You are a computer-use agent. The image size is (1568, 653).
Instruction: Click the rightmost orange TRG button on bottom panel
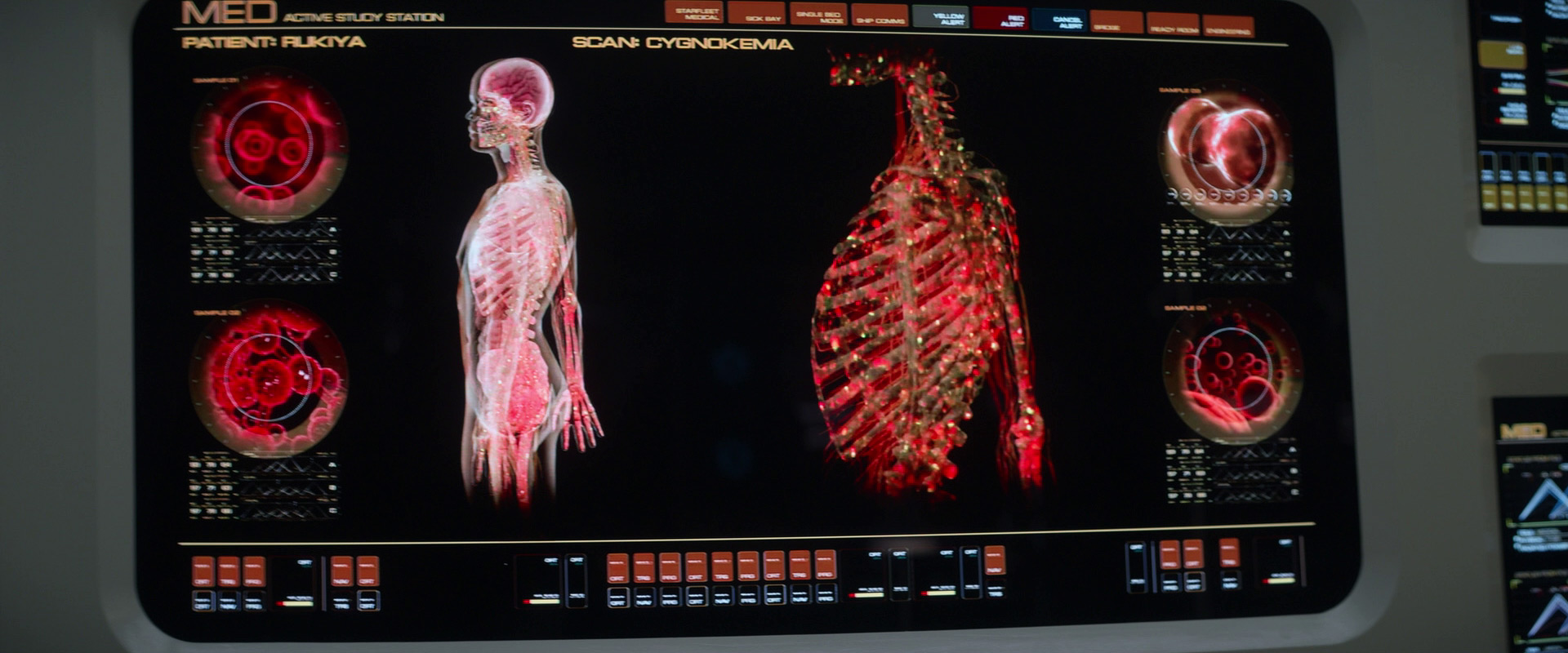pyautogui.click(x=1229, y=553)
